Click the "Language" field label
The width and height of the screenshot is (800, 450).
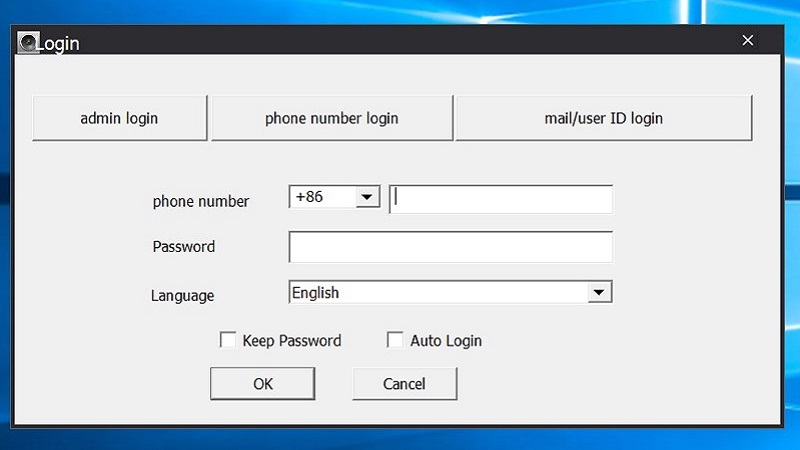pos(182,295)
